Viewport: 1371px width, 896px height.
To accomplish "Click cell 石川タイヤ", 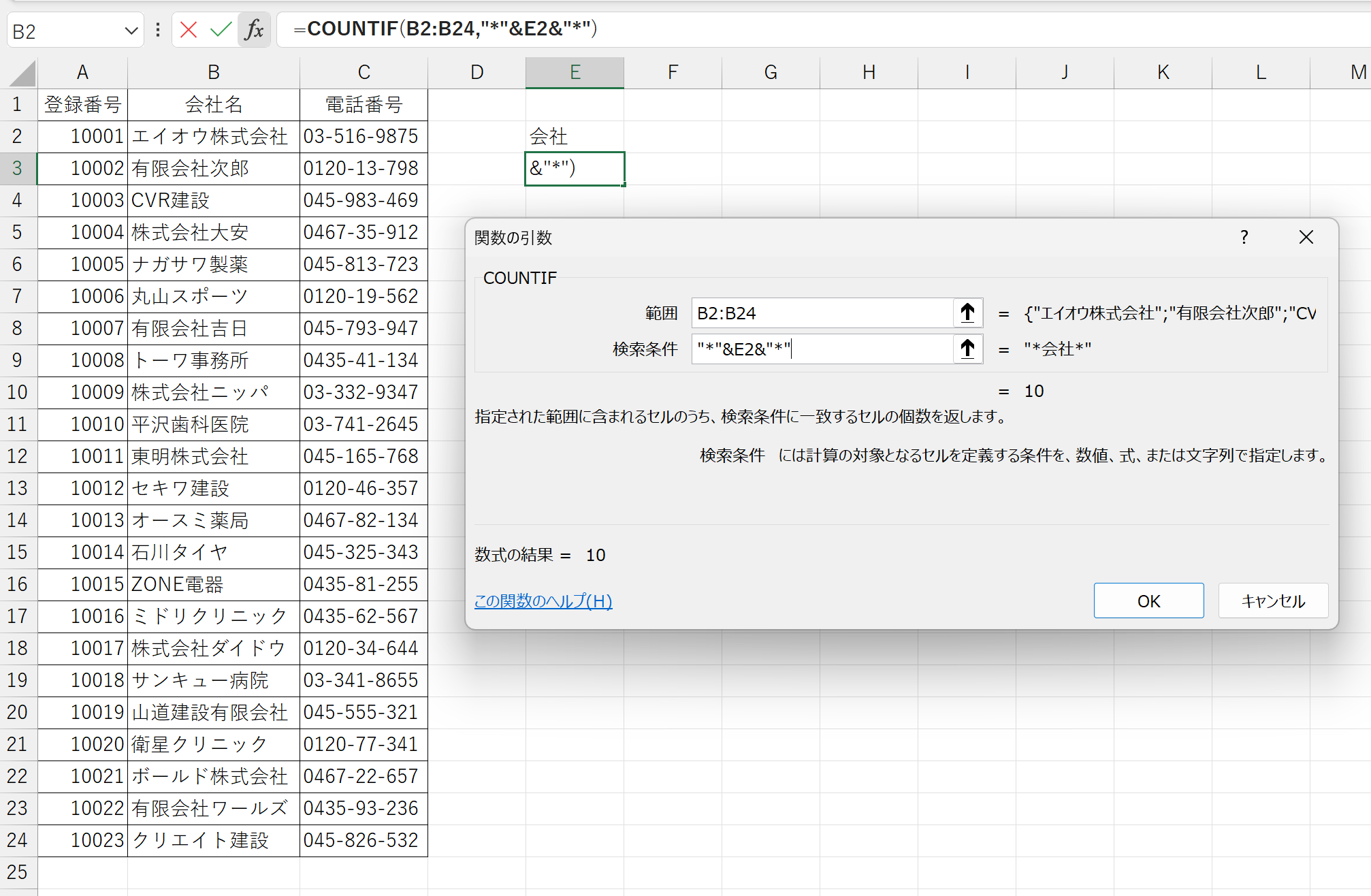I will tap(214, 552).
